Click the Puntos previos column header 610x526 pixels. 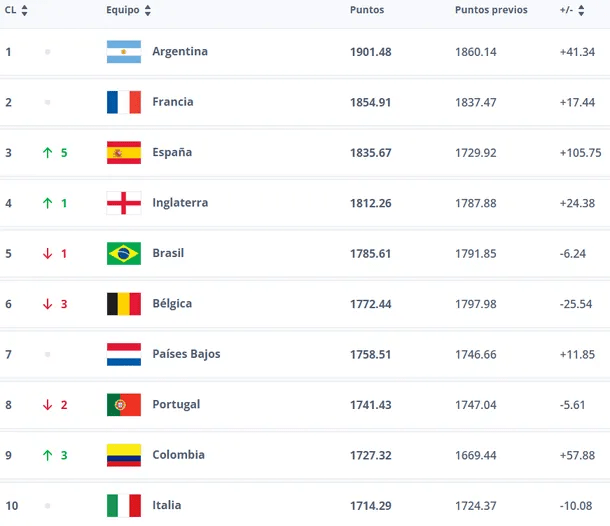point(491,10)
